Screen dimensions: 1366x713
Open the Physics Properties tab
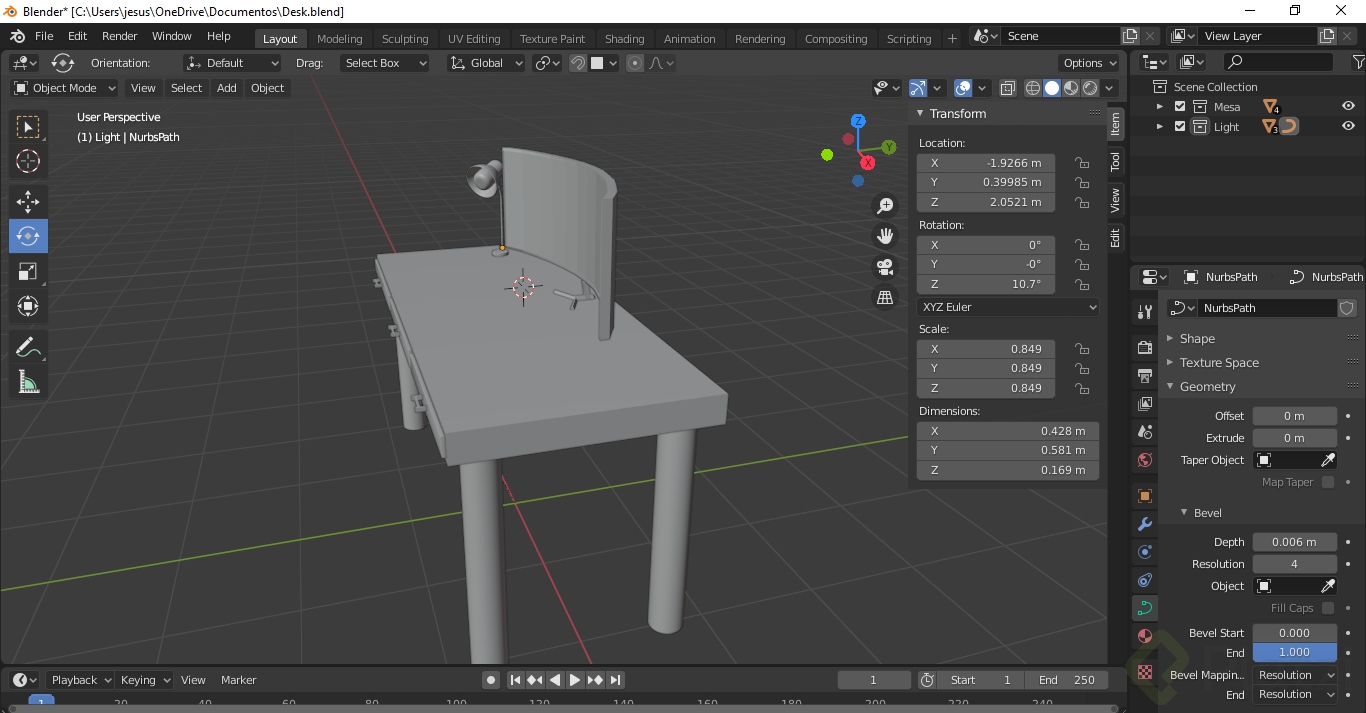click(x=1143, y=580)
